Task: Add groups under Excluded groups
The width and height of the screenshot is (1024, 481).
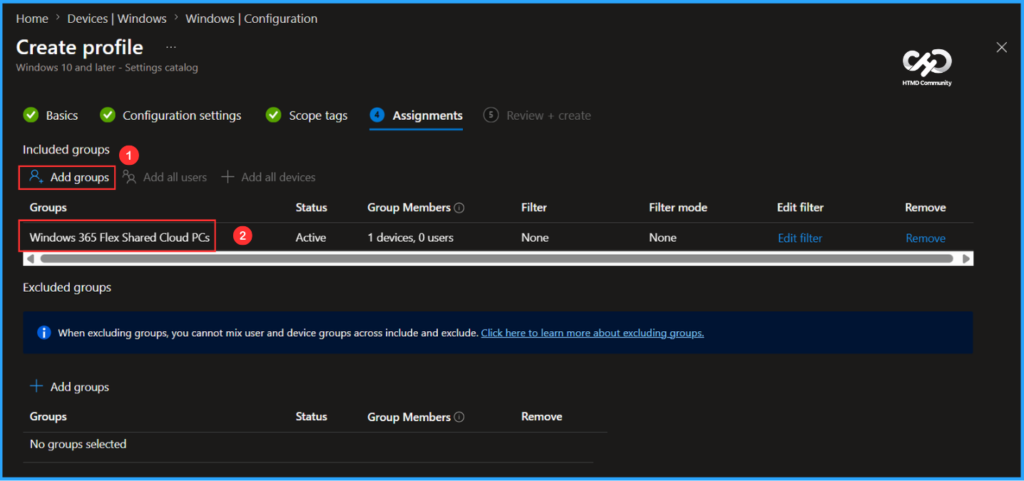Action: pos(69,387)
